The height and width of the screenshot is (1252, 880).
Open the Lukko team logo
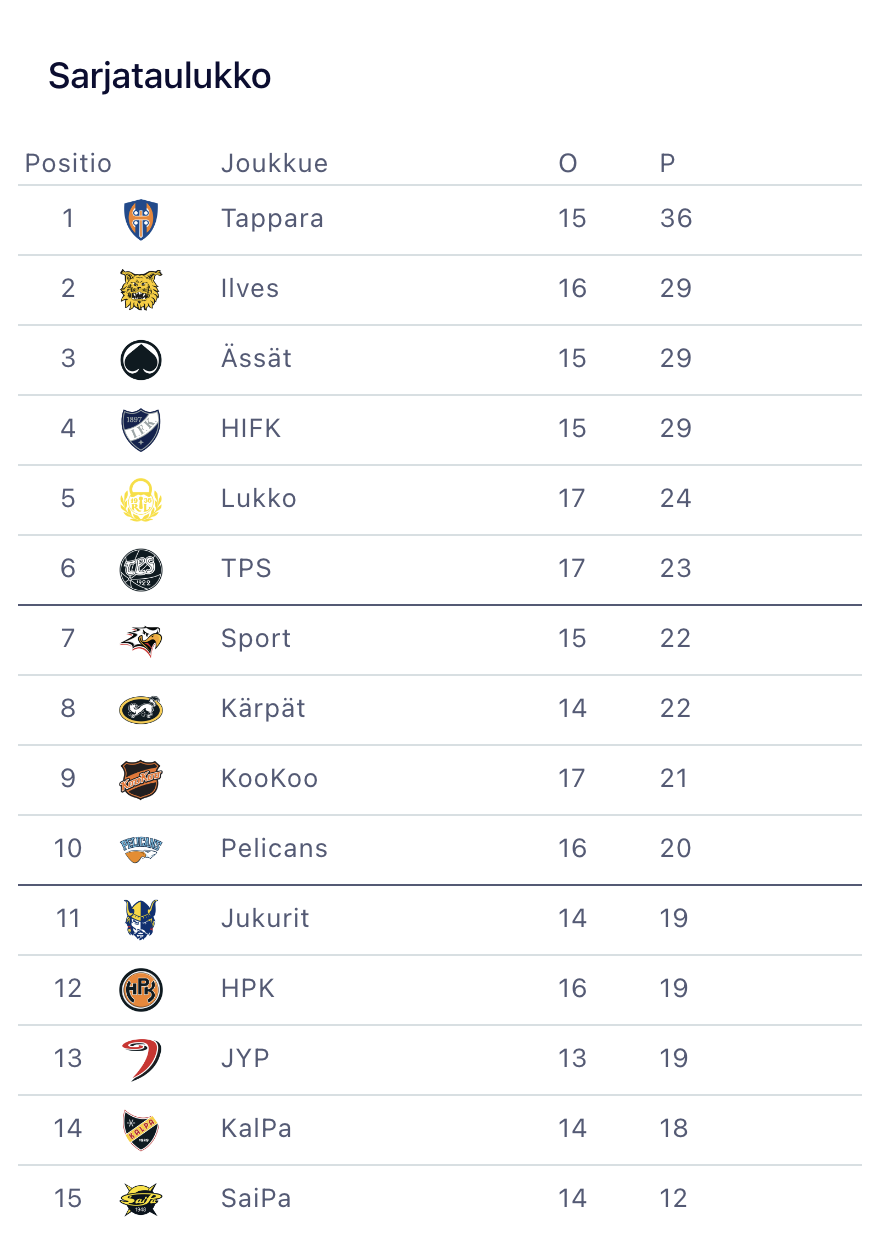click(x=141, y=499)
